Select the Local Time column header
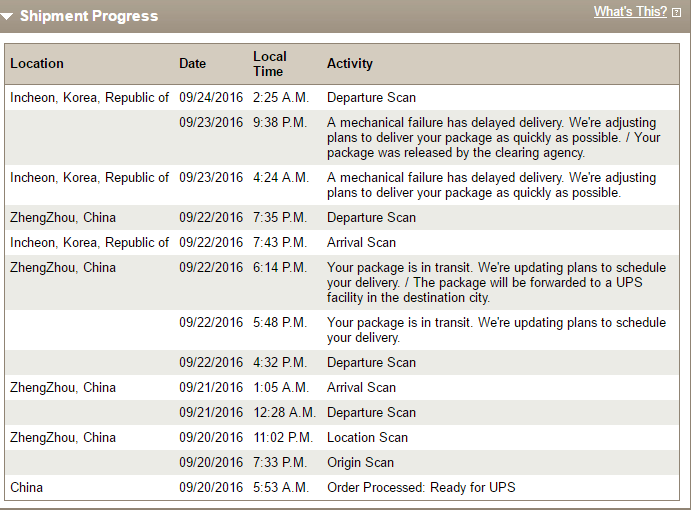Viewport: 691px width, 510px height. click(270, 64)
